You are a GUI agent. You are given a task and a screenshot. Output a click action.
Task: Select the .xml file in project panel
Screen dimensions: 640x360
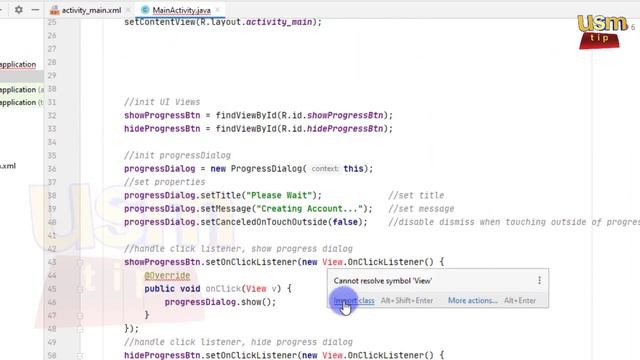tap(8, 166)
